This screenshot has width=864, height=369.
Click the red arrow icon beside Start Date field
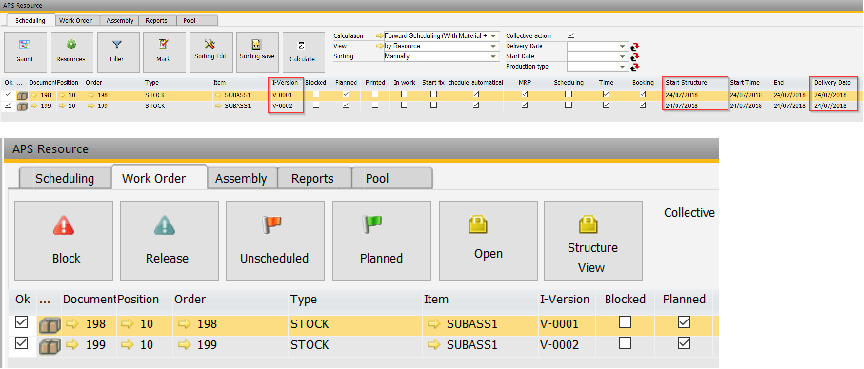[x=635, y=57]
